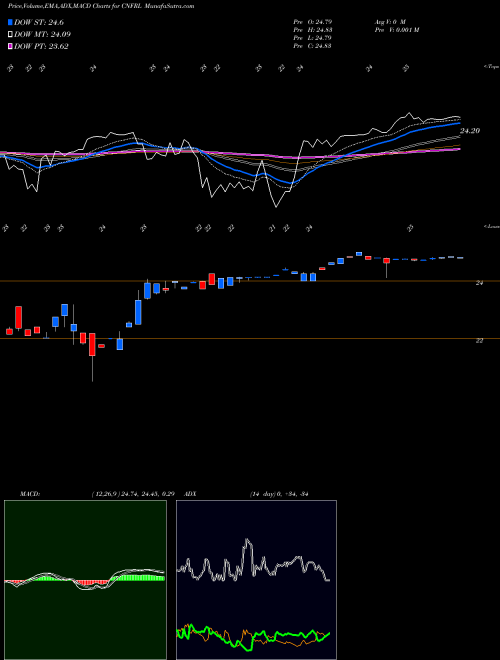Click the MACD heading label
The height and width of the screenshot is (660, 500).
coord(30,494)
